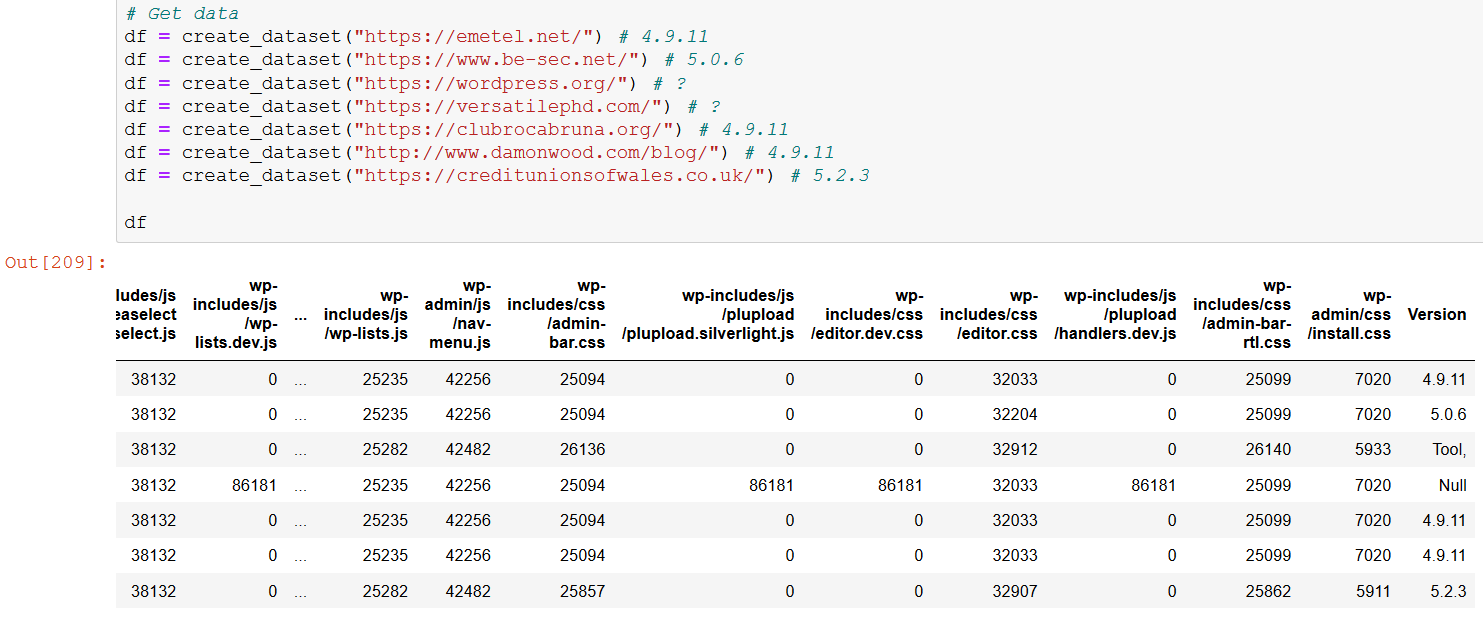Click the standalone "df" line in code cell
1483x627 pixels.
coord(135,222)
